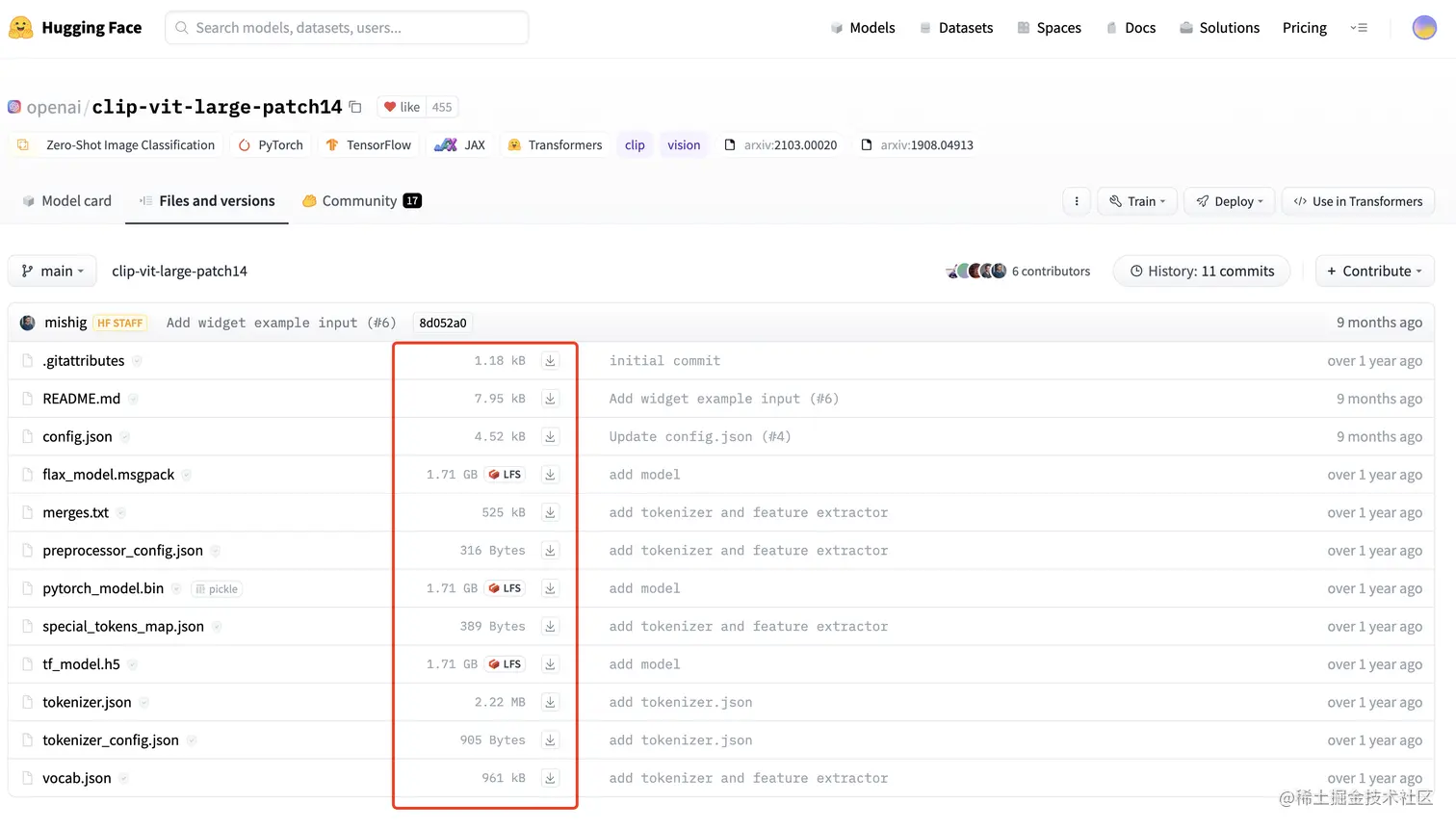1456x830 pixels.
Task: Open the Pricing page link
Action: click(x=1305, y=28)
